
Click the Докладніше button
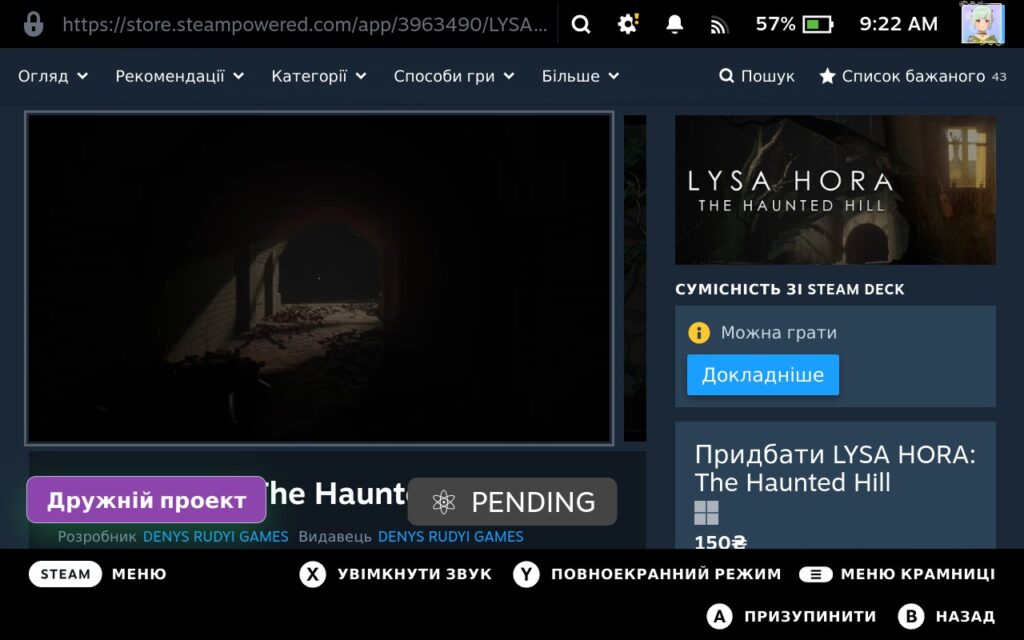763,375
